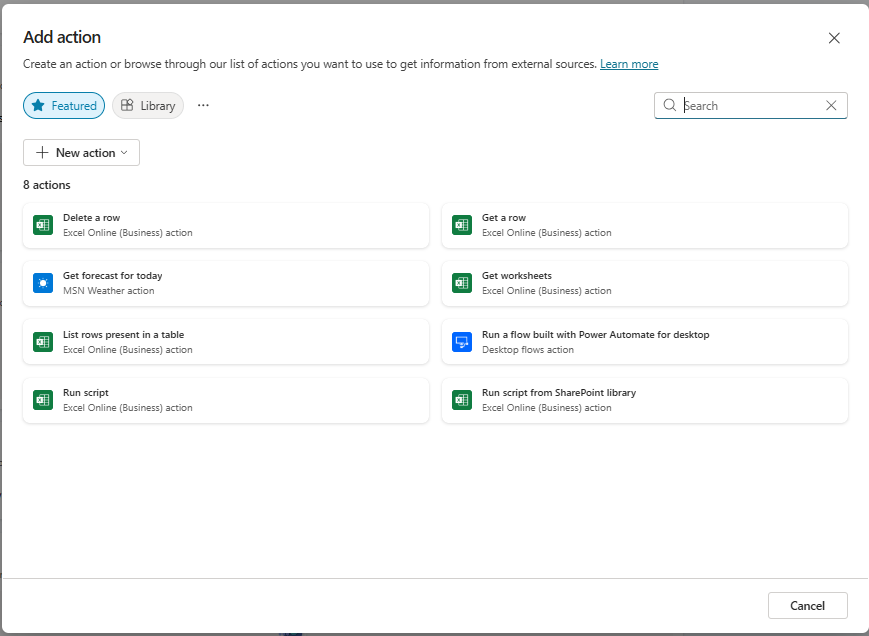Image resolution: width=869 pixels, height=636 pixels.
Task: Select the Delete a row action card
Action: pos(226,225)
